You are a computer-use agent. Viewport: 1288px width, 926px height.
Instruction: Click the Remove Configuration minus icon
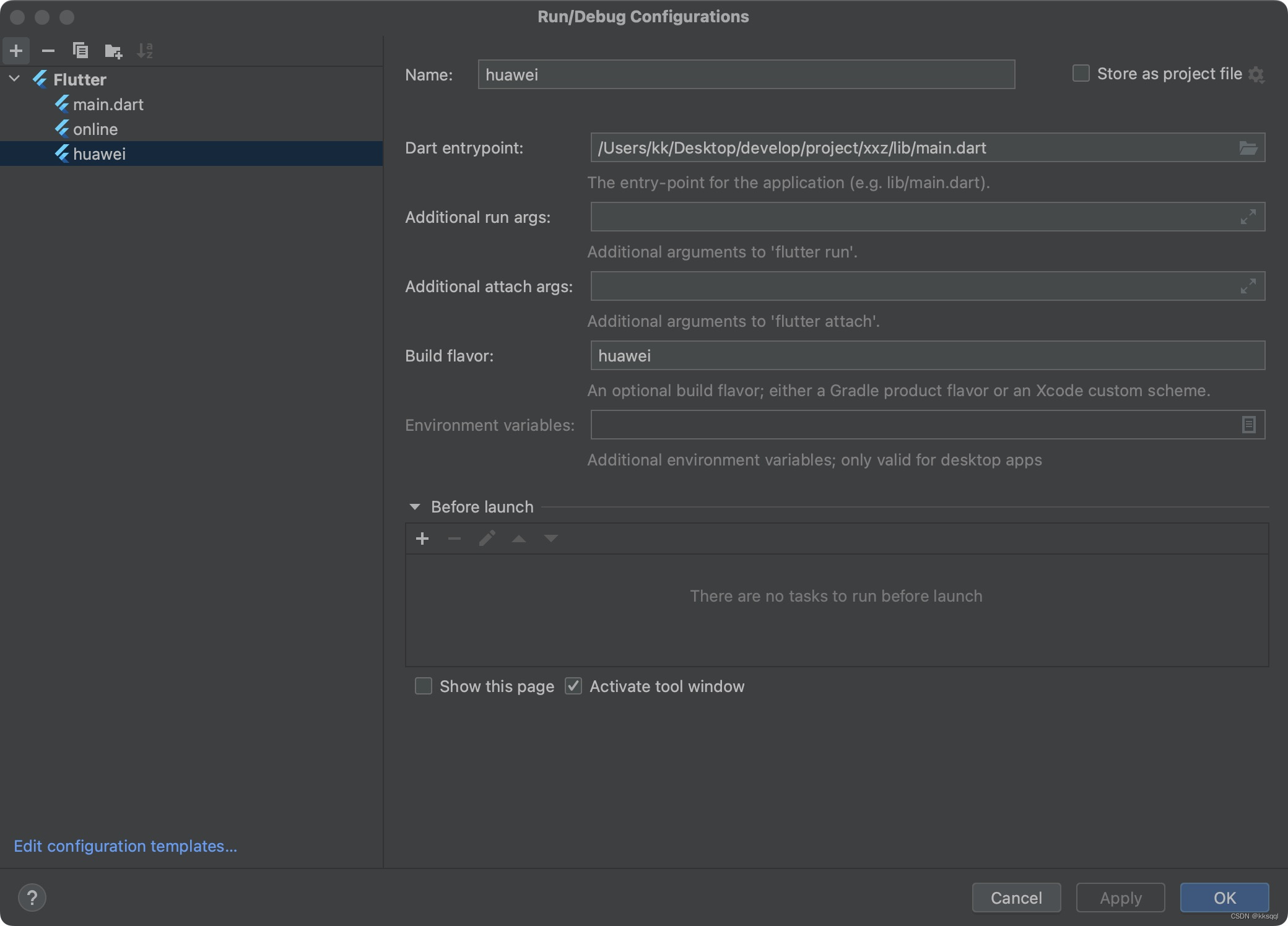point(48,50)
